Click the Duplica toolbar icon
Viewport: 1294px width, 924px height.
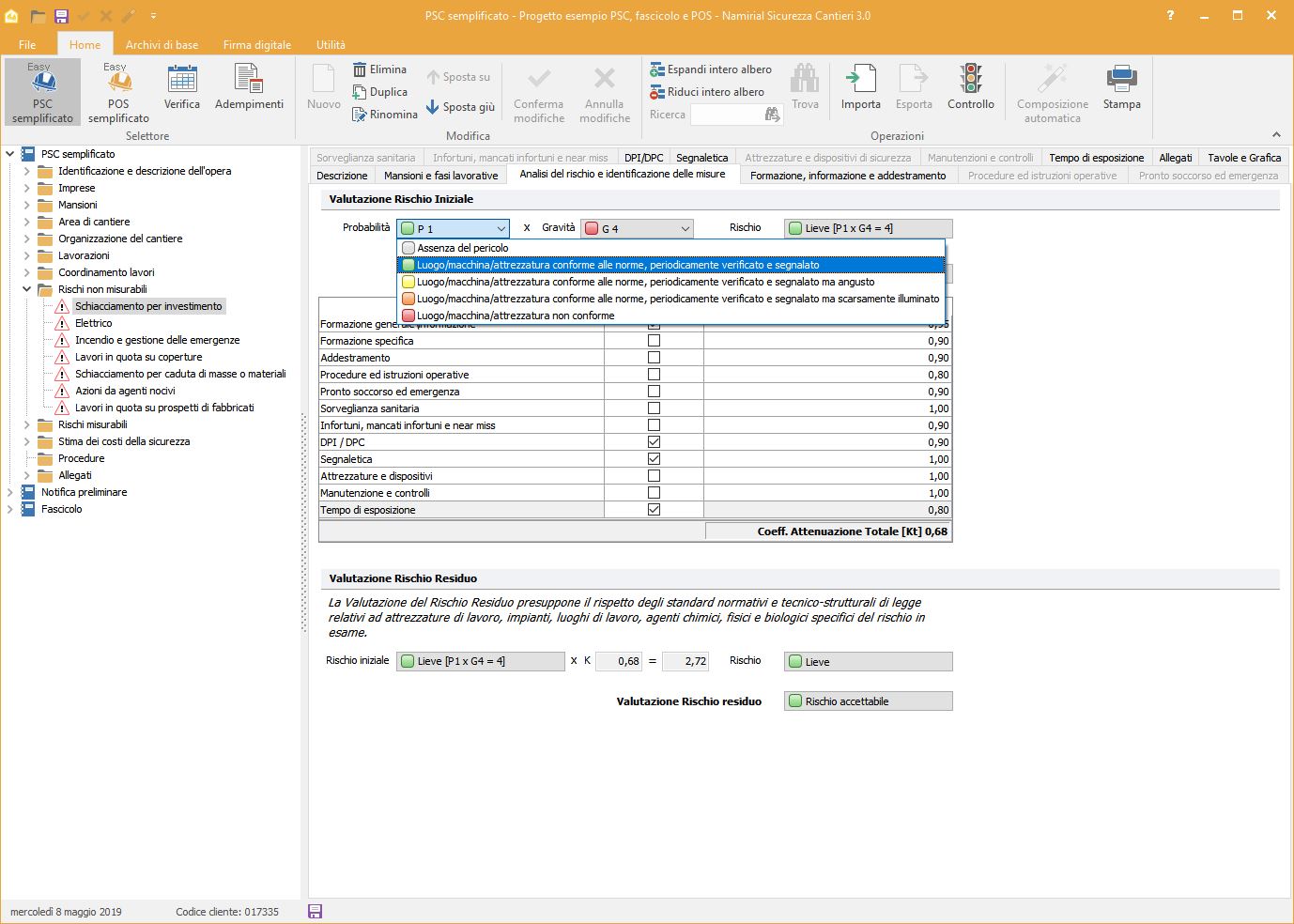click(360, 92)
